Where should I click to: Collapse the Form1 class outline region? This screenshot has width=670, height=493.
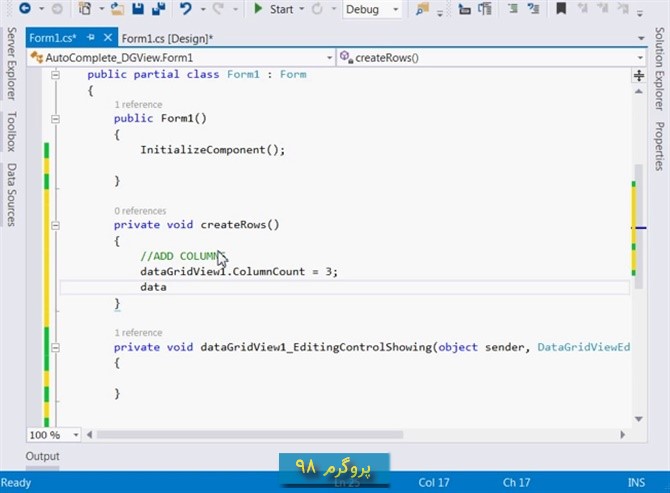click(55, 75)
